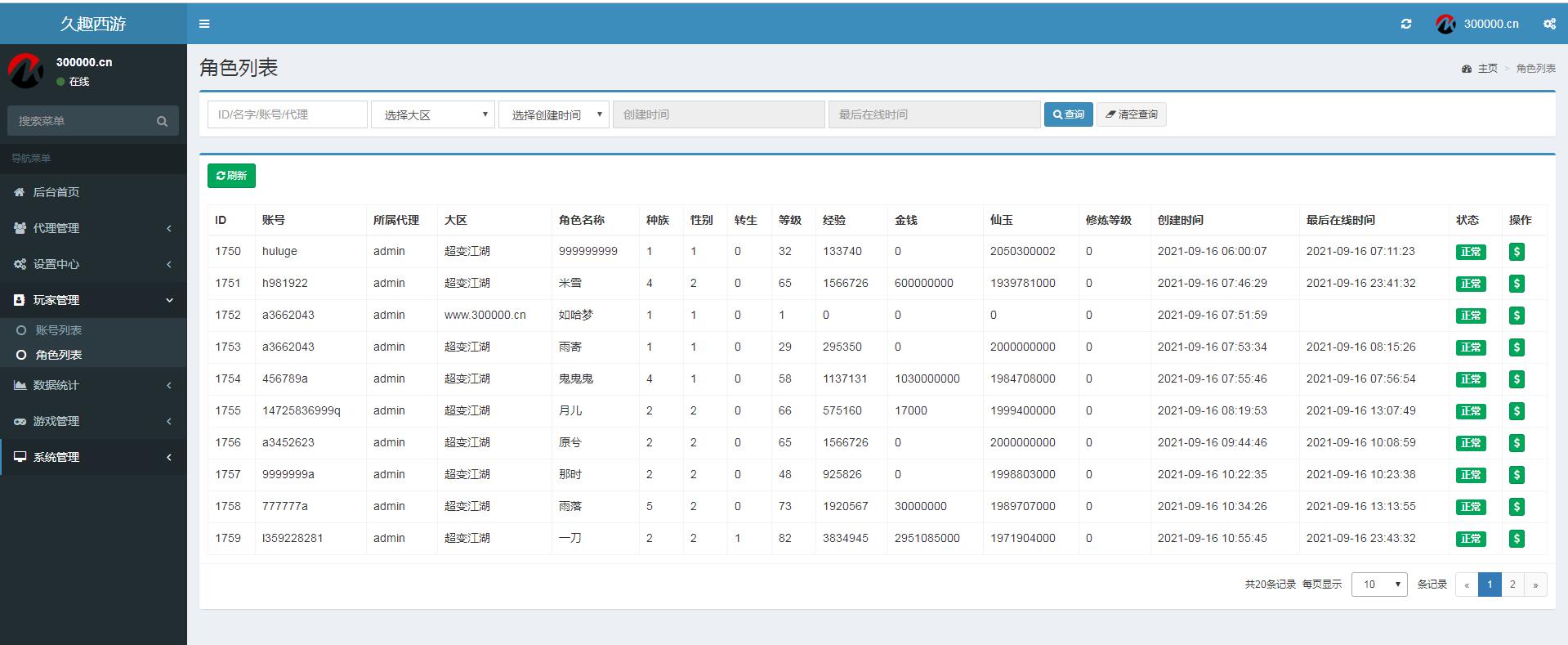Image resolution: width=1568 pixels, height=645 pixels.
Task: Click the user avatar logo in the top bar
Action: coord(1445,24)
